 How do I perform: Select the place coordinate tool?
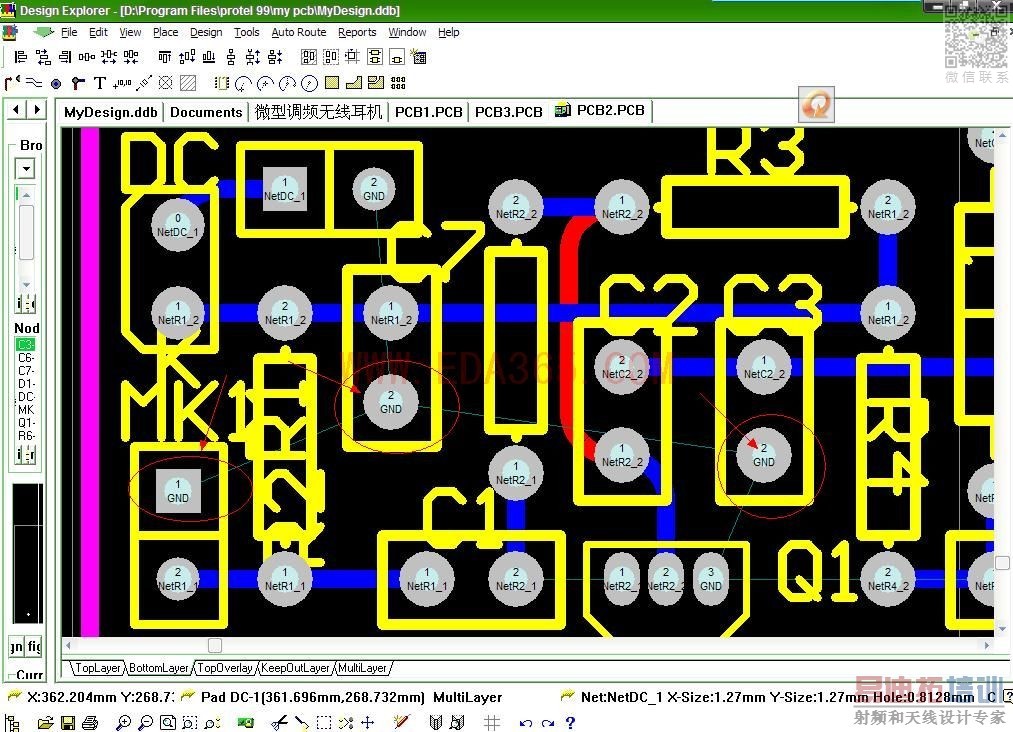point(121,83)
